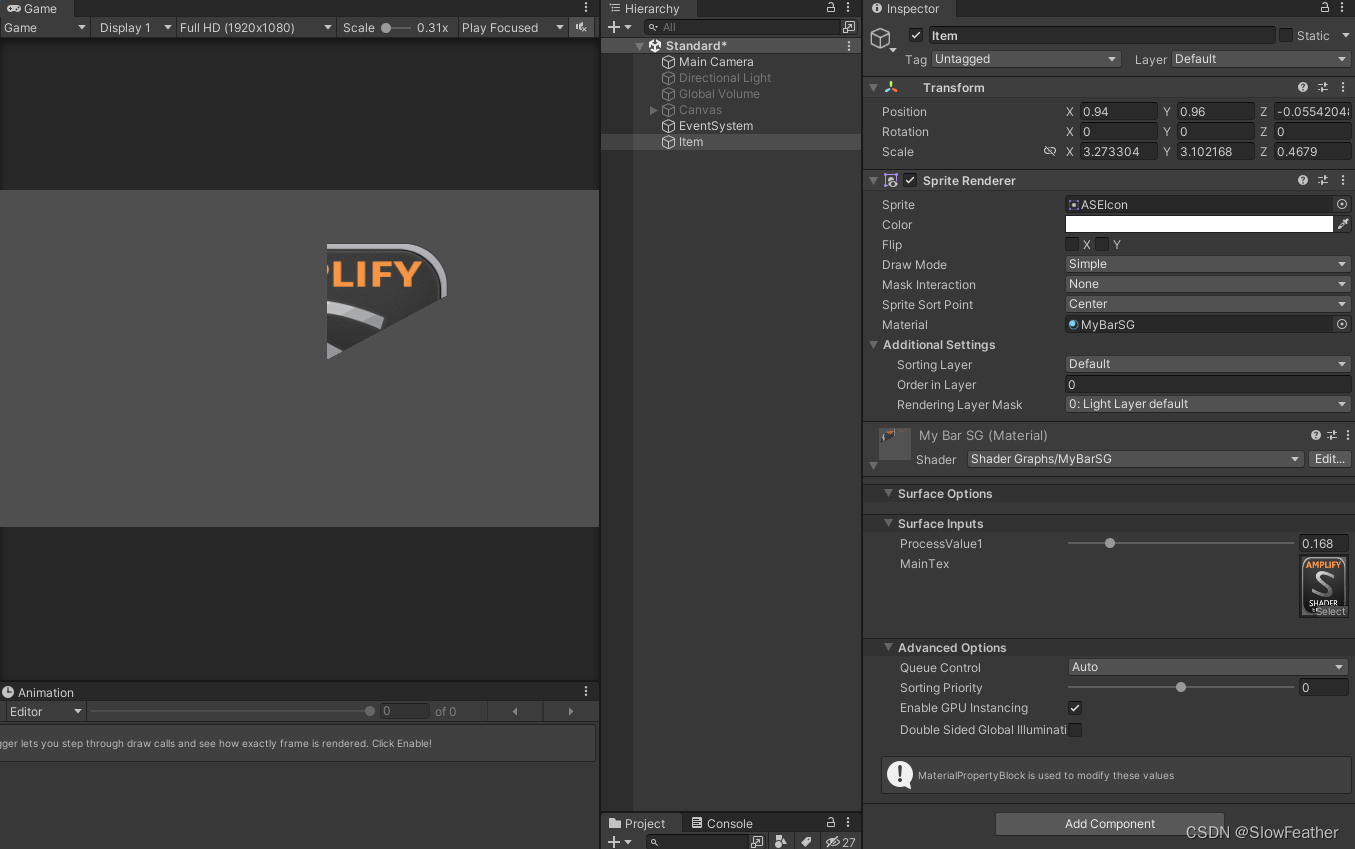Open Material field object picker circle
The image size is (1355, 849).
[1342, 324]
